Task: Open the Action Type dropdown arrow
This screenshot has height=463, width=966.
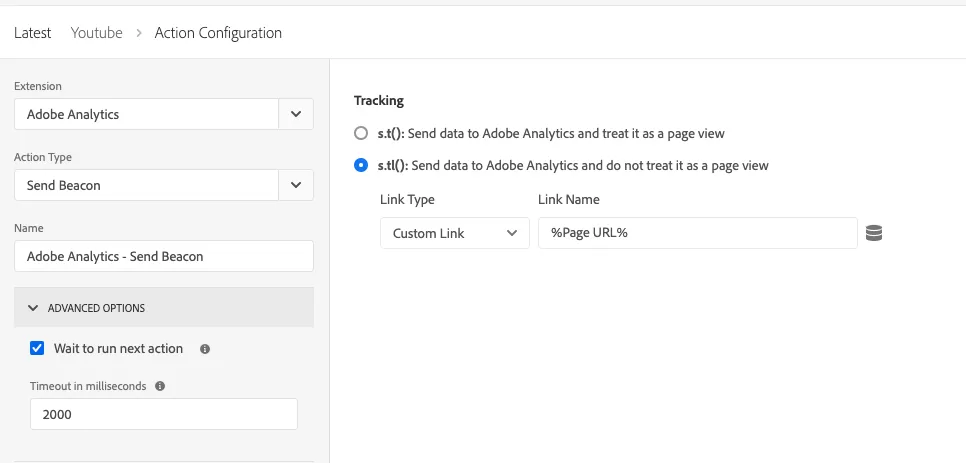Action: [296, 185]
